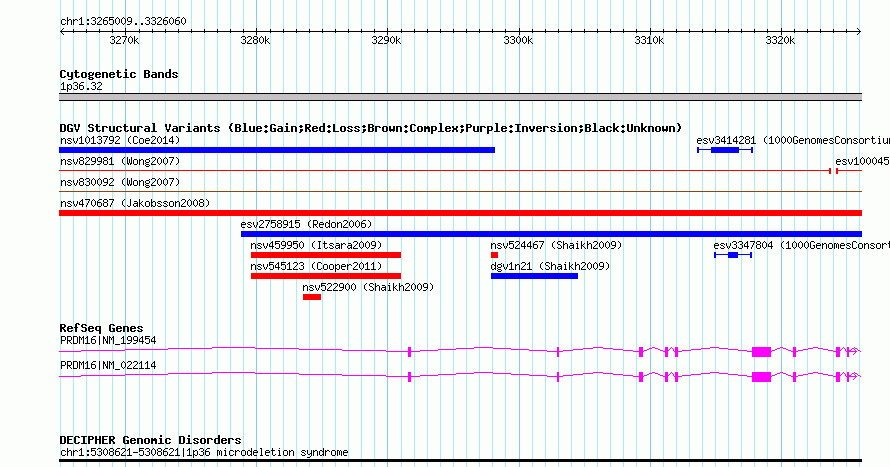Select the esv2758915 (Redon2006) label
The image size is (890, 467).
307,224
